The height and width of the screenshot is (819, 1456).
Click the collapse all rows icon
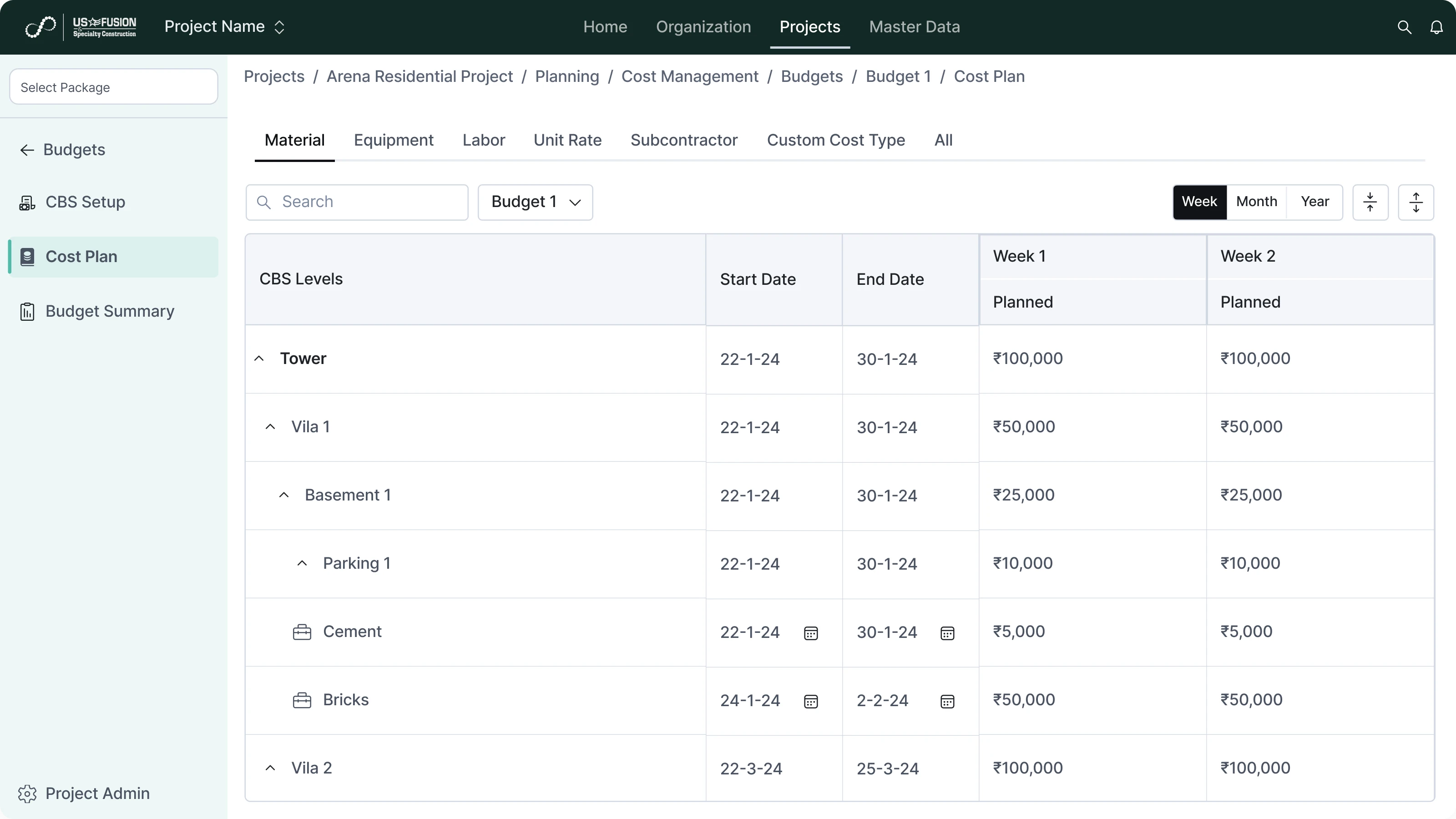pos(1370,202)
